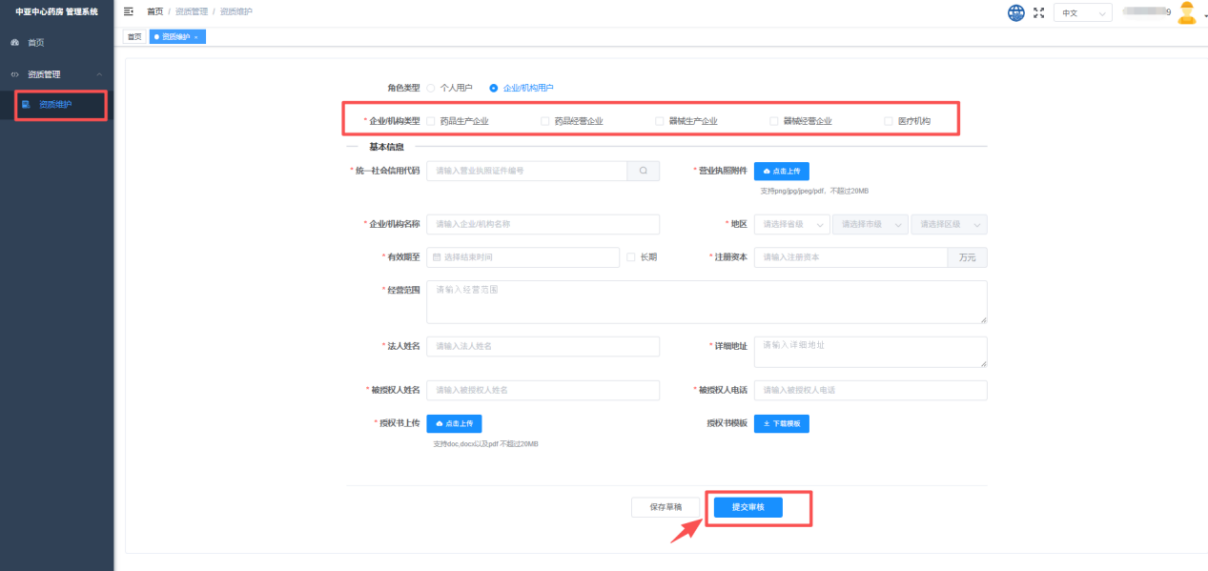The image size is (1208, 571).
Task: Focus the 被授权人电话 input field
Action: click(871, 390)
